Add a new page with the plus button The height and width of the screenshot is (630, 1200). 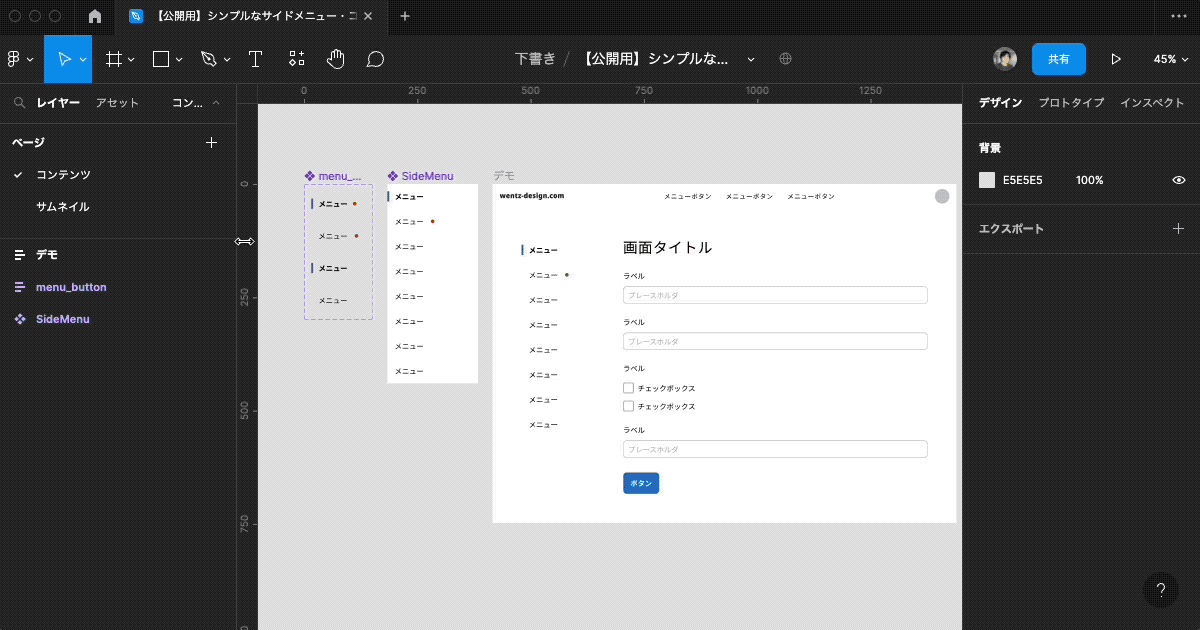coord(211,142)
